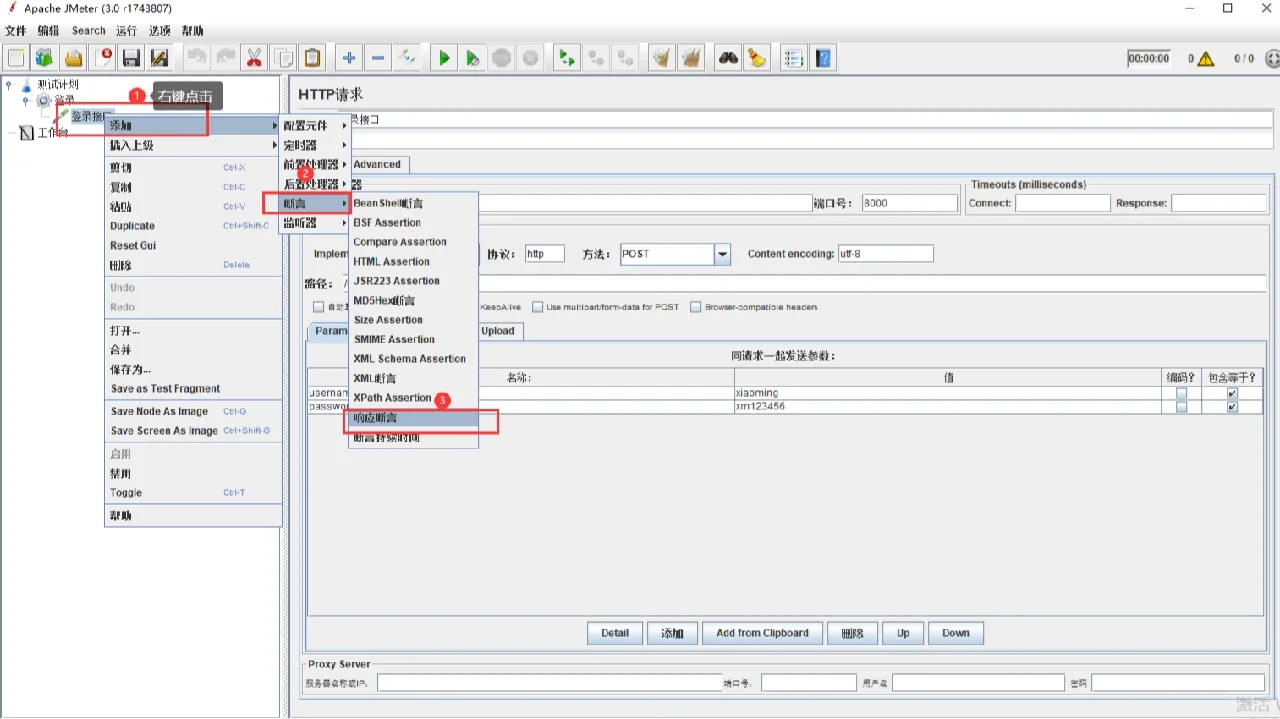Collapse the 测试计划 tree node
The width and height of the screenshot is (1280, 719).
coord(9,85)
